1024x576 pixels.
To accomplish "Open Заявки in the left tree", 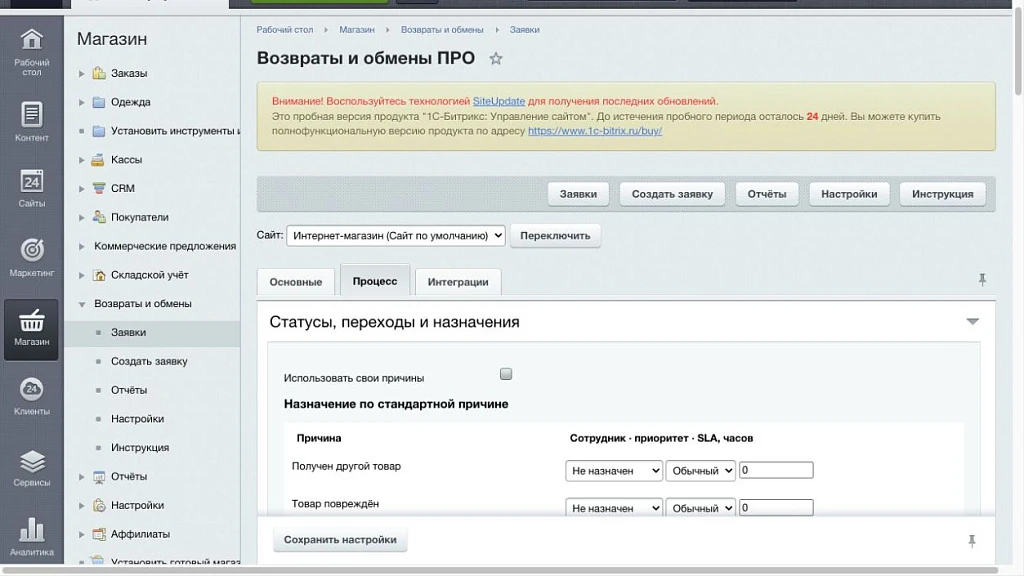I will coord(129,332).
